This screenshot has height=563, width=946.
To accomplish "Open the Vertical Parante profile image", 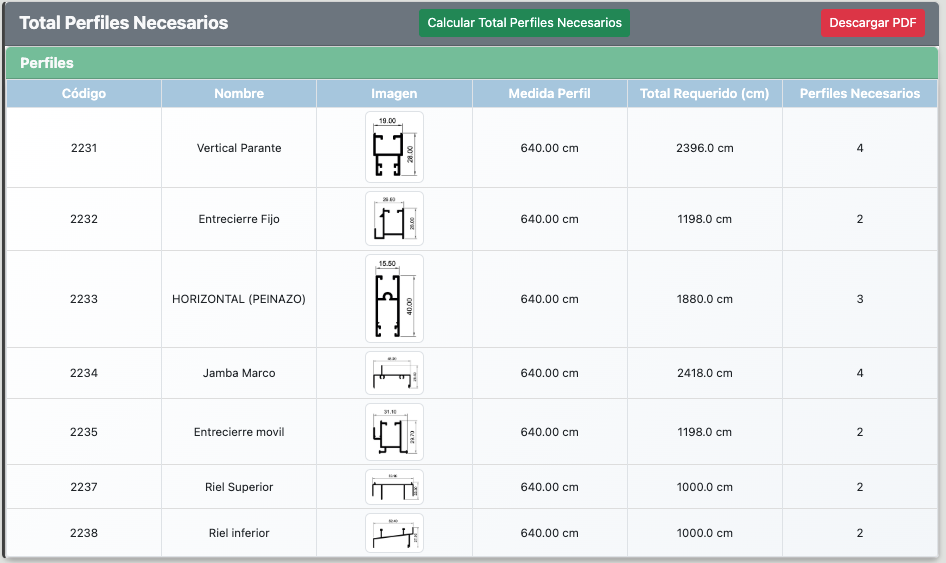I will tap(394, 147).
